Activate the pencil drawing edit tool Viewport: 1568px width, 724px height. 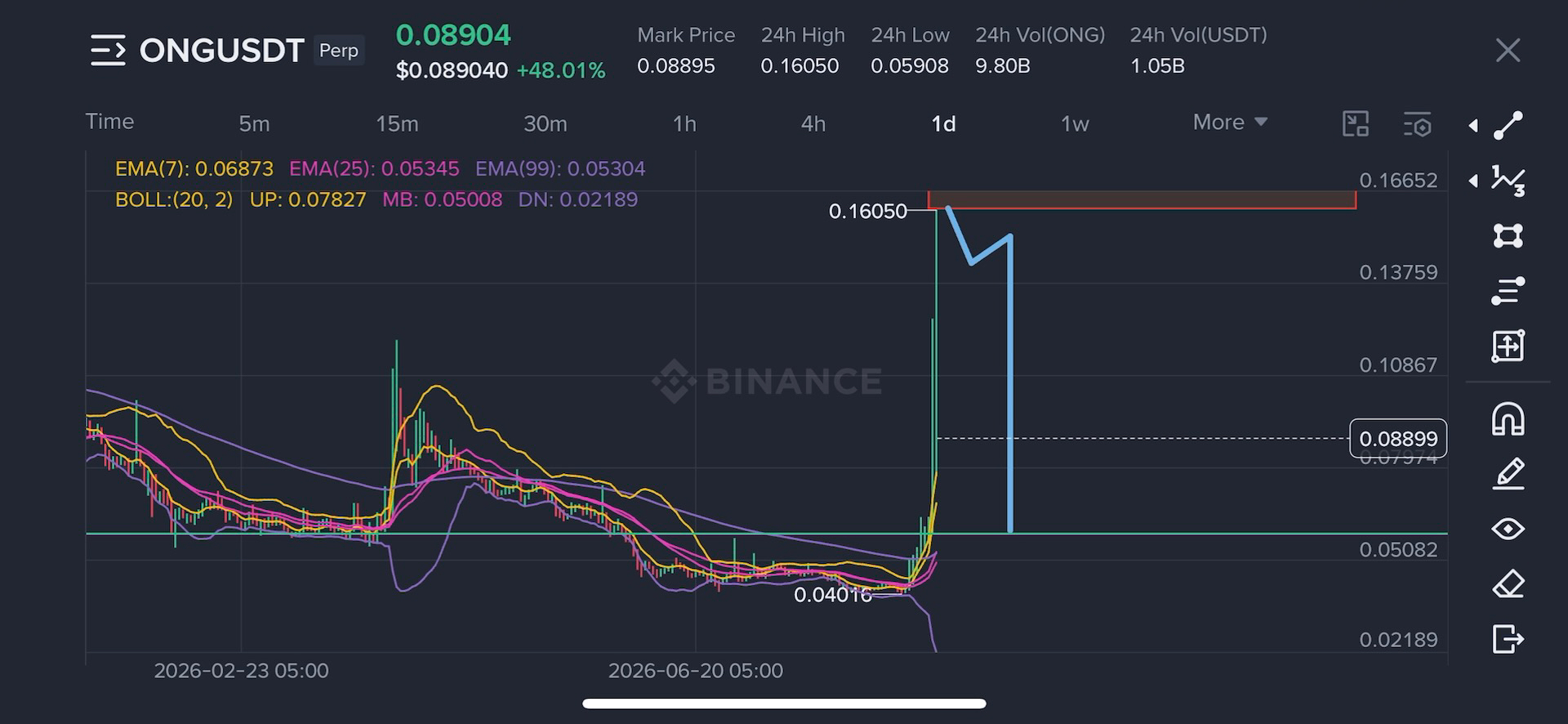(x=1508, y=474)
